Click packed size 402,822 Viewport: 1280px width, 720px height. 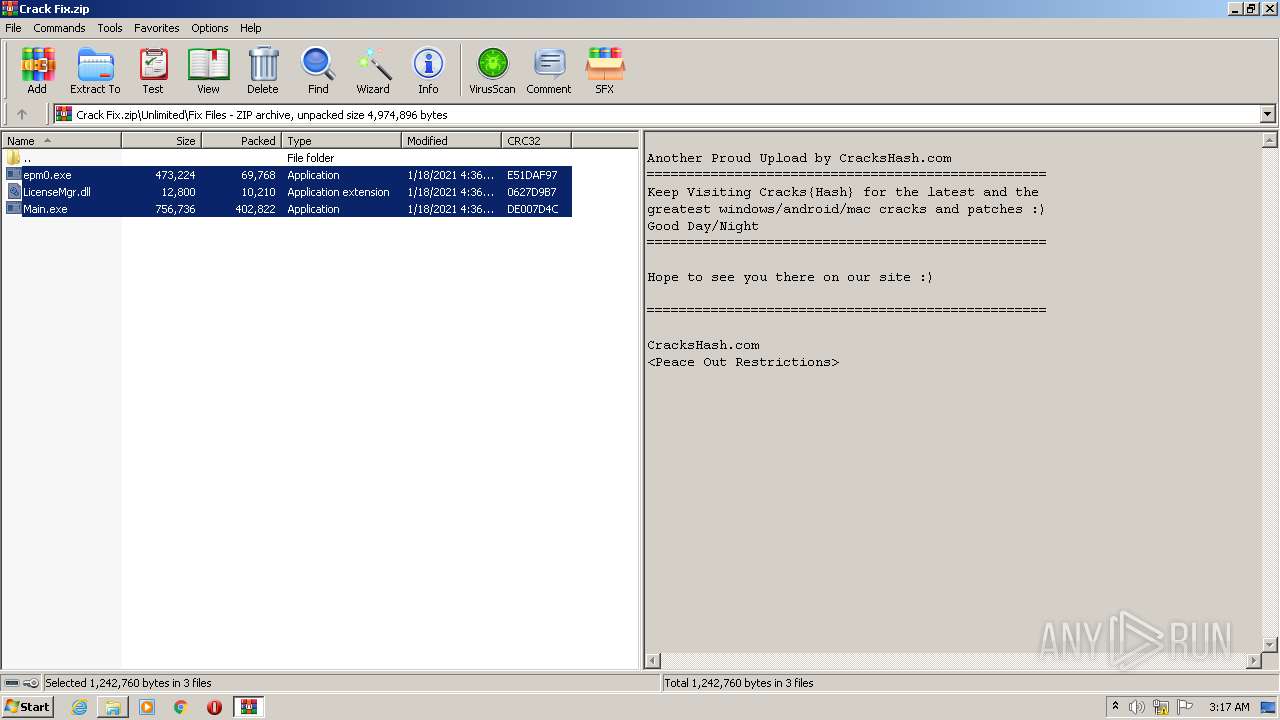point(255,209)
